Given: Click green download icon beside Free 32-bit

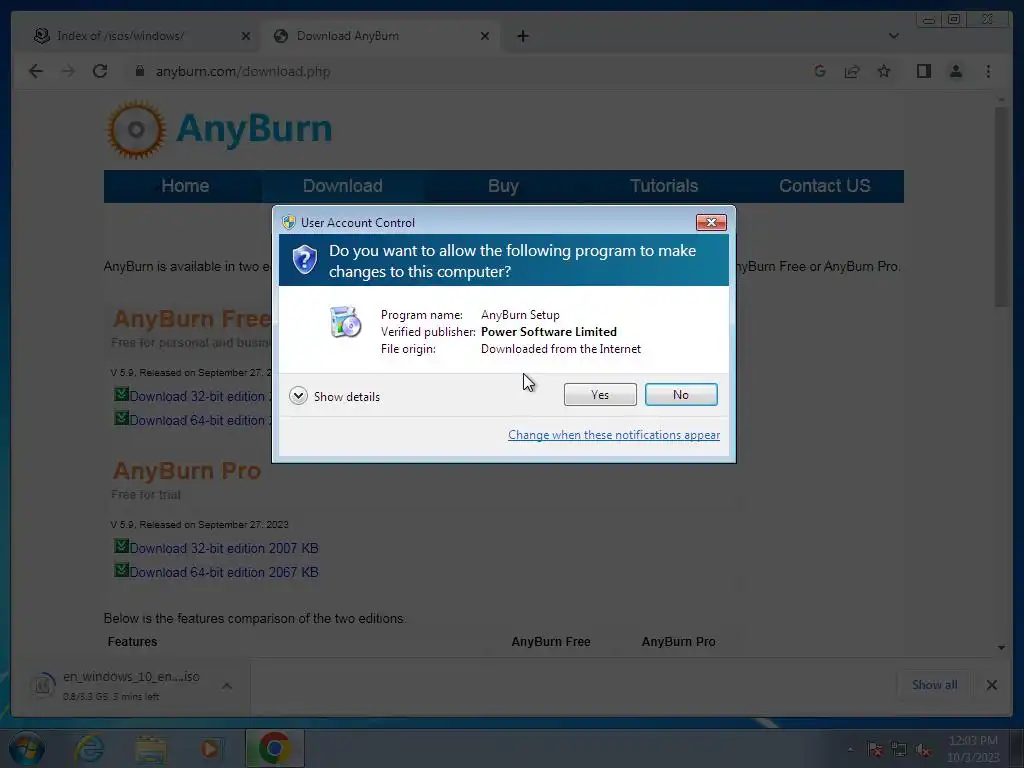Looking at the screenshot, I should coord(121,394).
